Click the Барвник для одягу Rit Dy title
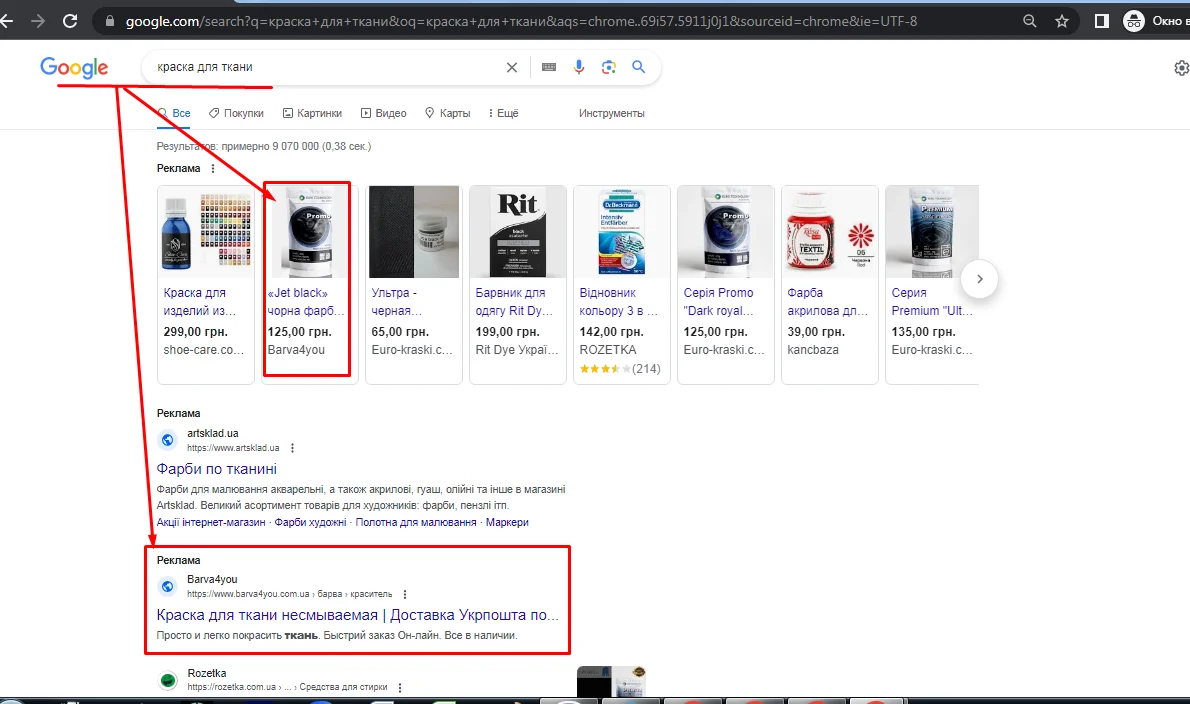Image resolution: width=1190 pixels, height=704 pixels. pyautogui.click(x=514, y=302)
